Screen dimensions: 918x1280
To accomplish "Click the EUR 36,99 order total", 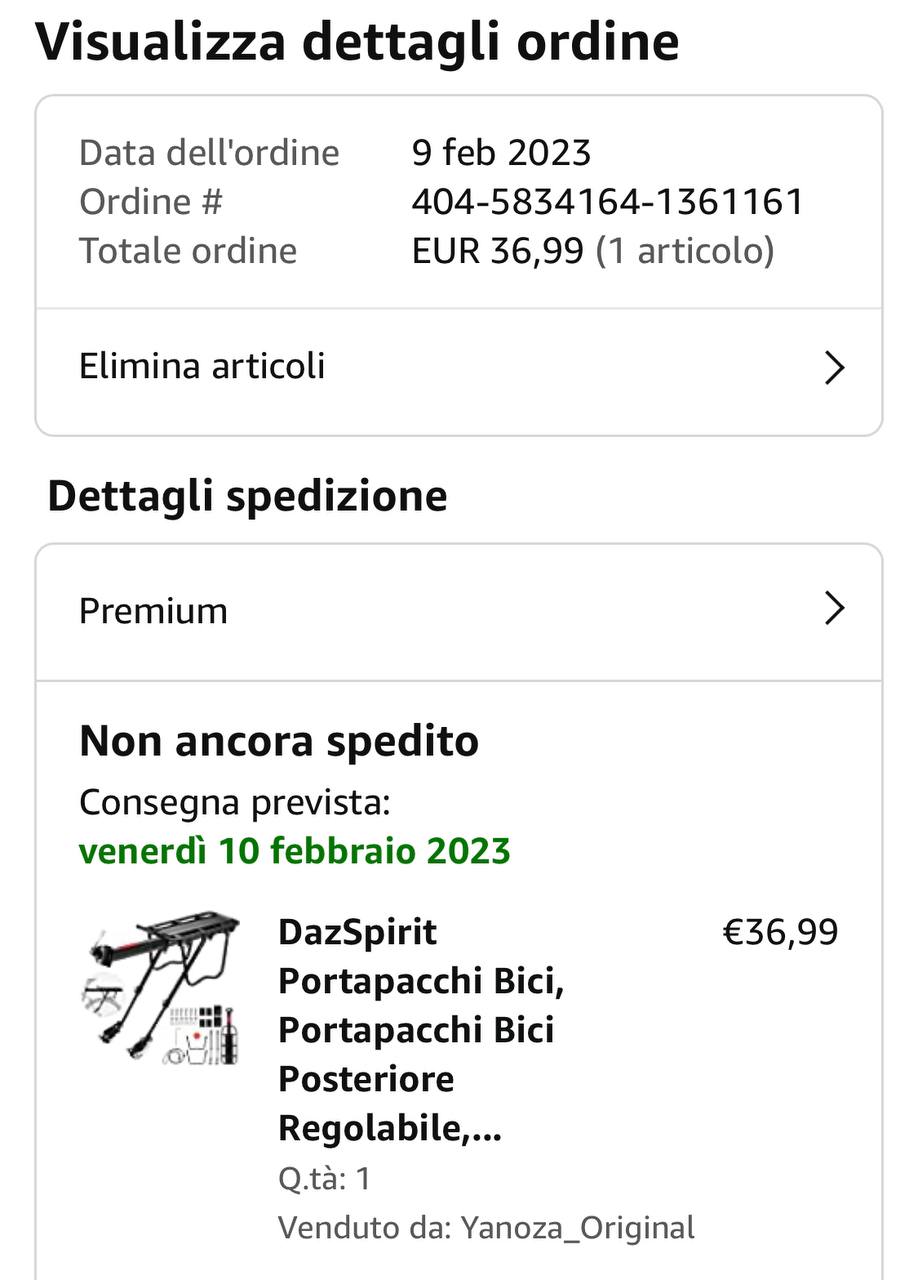I will pyautogui.click(x=497, y=250).
